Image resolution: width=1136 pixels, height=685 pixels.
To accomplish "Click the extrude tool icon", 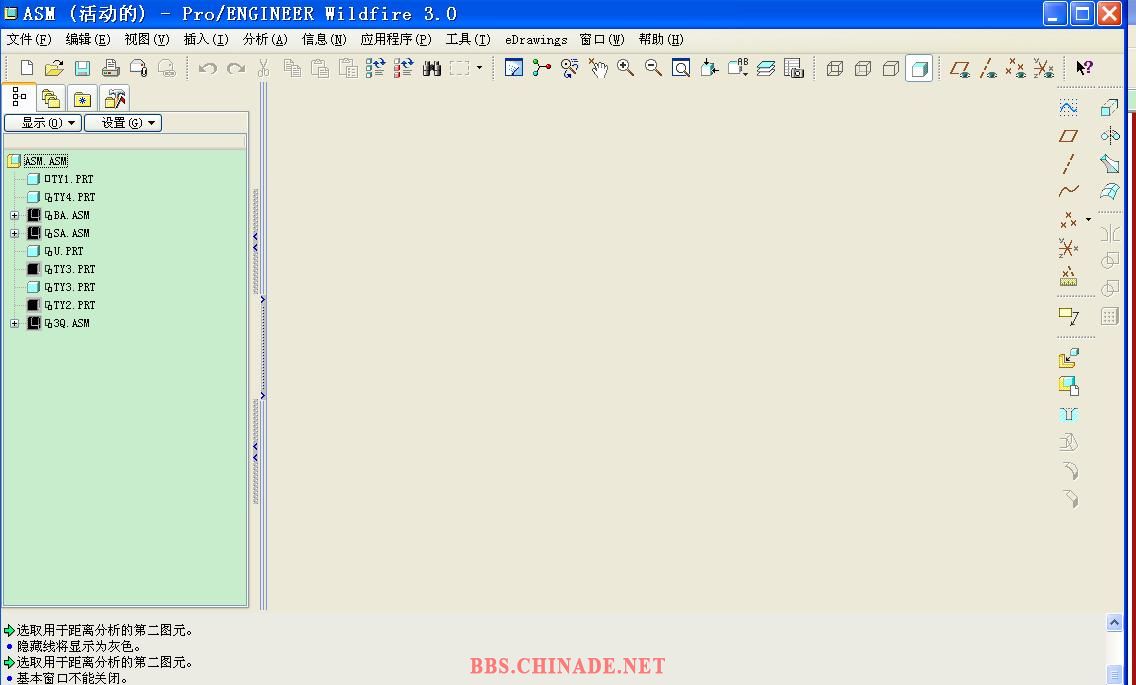I will (1109, 108).
